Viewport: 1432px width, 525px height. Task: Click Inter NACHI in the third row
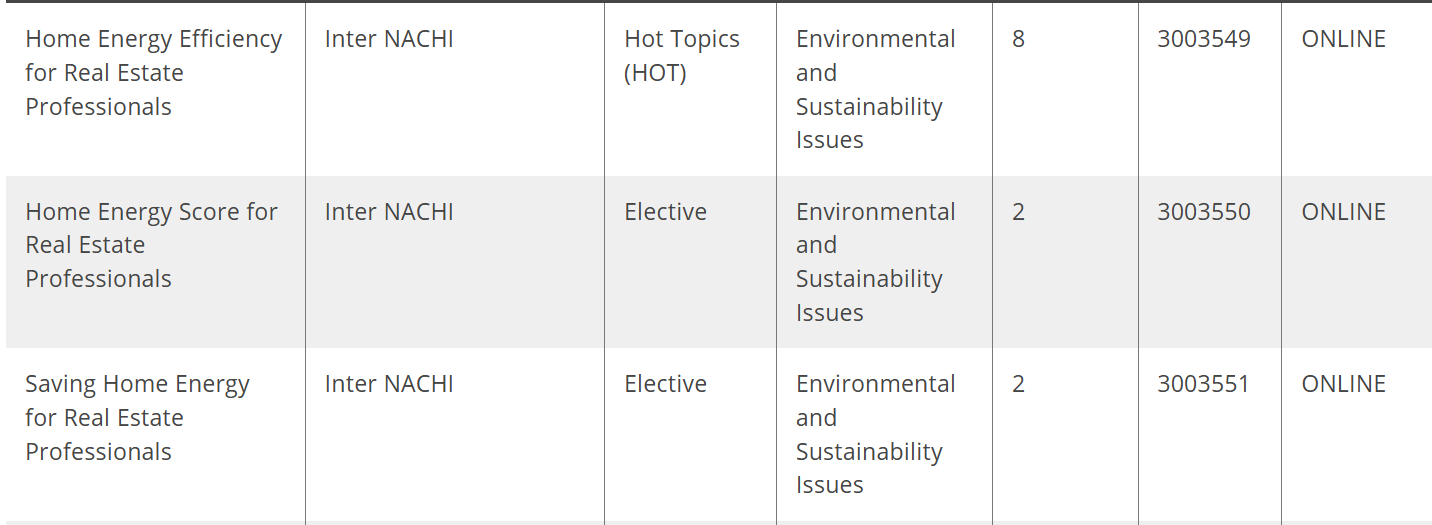pos(389,384)
